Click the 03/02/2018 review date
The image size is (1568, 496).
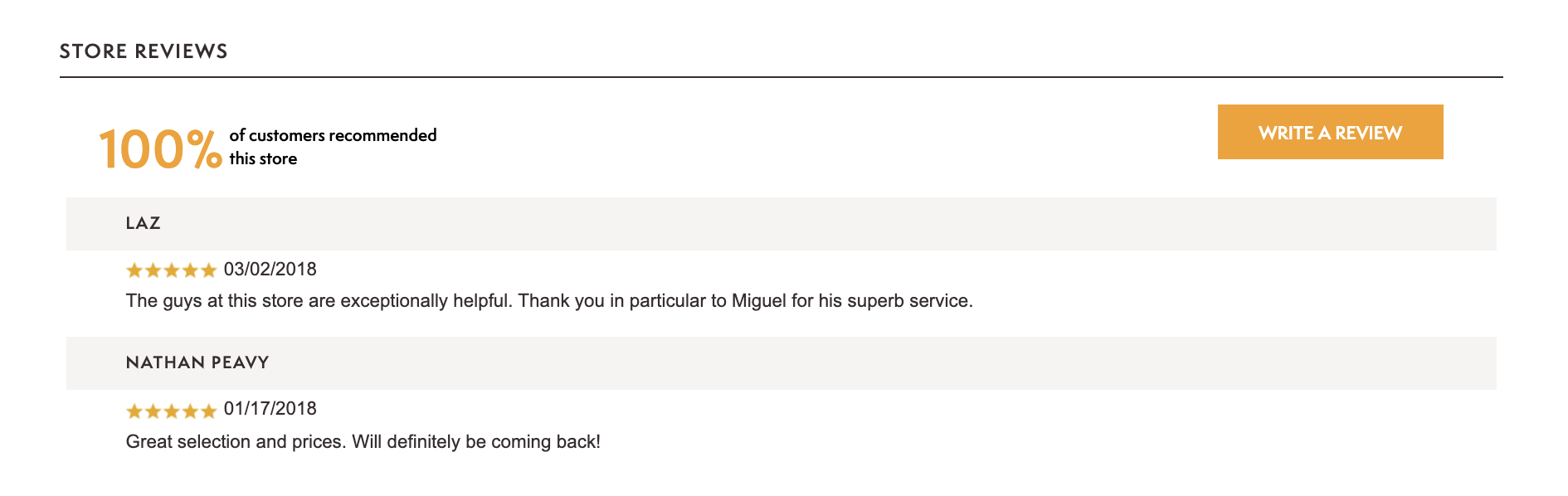pos(270,270)
